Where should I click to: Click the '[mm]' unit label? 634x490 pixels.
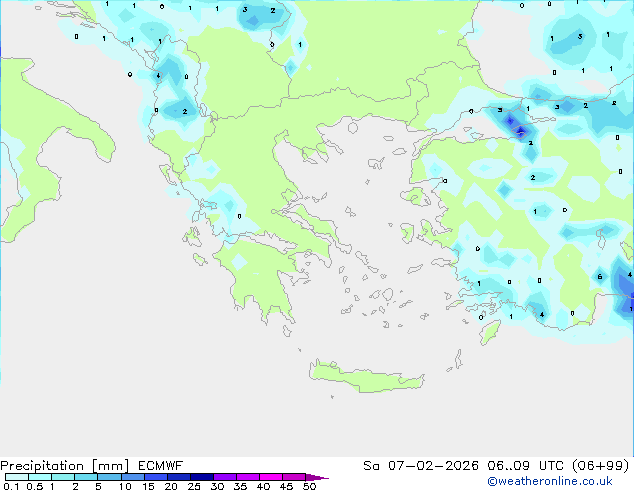point(111,466)
